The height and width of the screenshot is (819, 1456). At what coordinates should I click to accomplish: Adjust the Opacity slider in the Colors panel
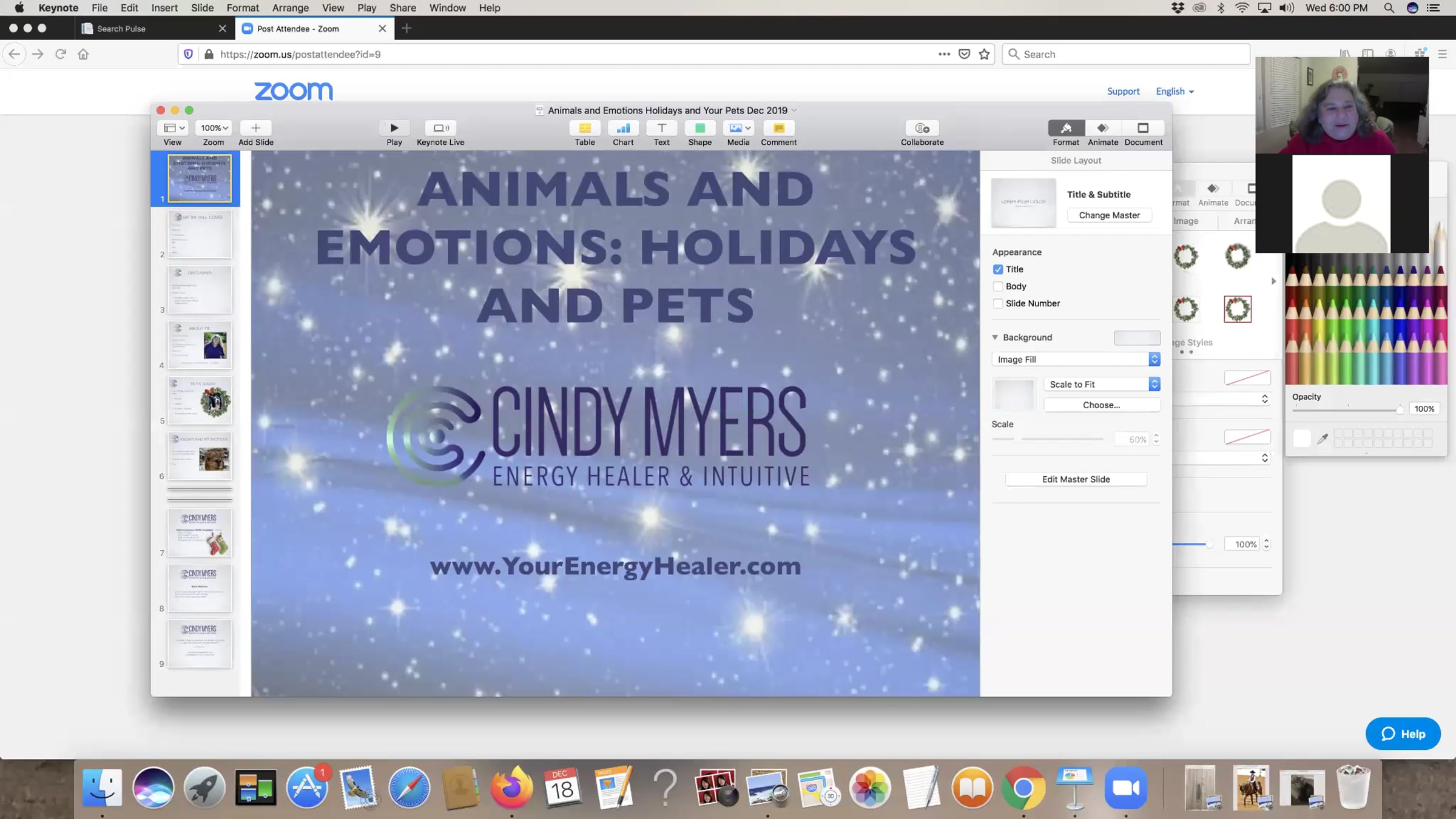point(1399,410)
